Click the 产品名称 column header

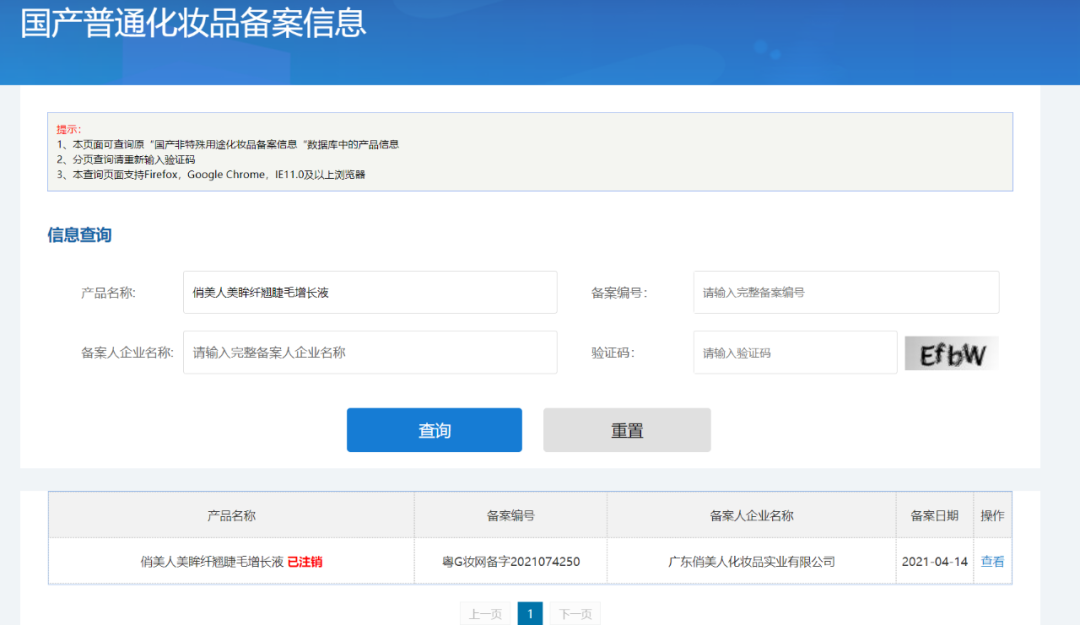point(231,516)
